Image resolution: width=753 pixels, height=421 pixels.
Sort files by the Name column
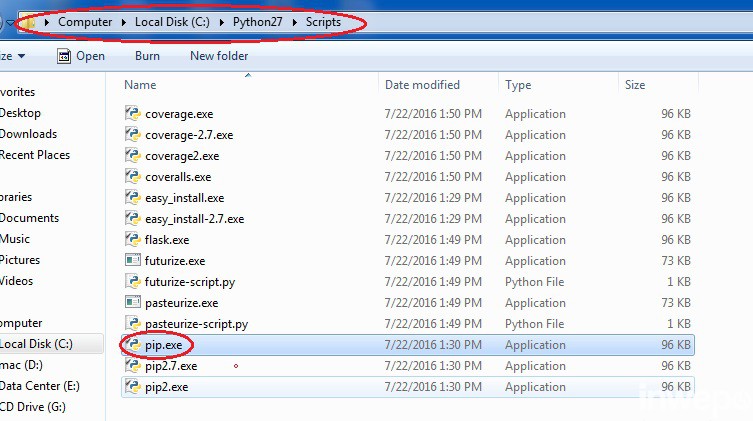141,85
